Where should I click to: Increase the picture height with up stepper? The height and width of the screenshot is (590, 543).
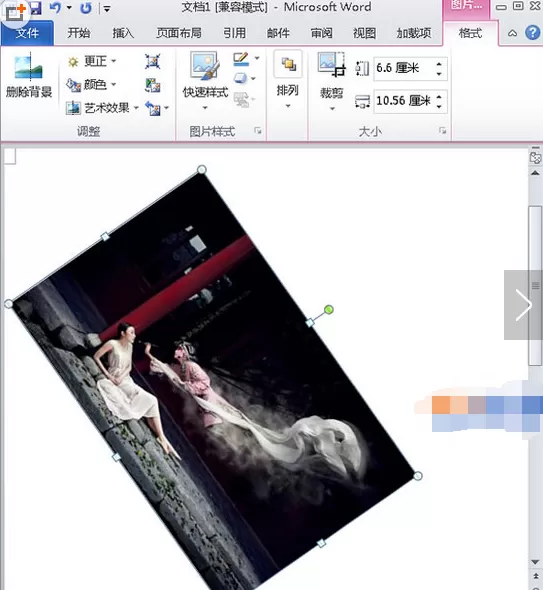pyautogui.click(x=439, y=64)
